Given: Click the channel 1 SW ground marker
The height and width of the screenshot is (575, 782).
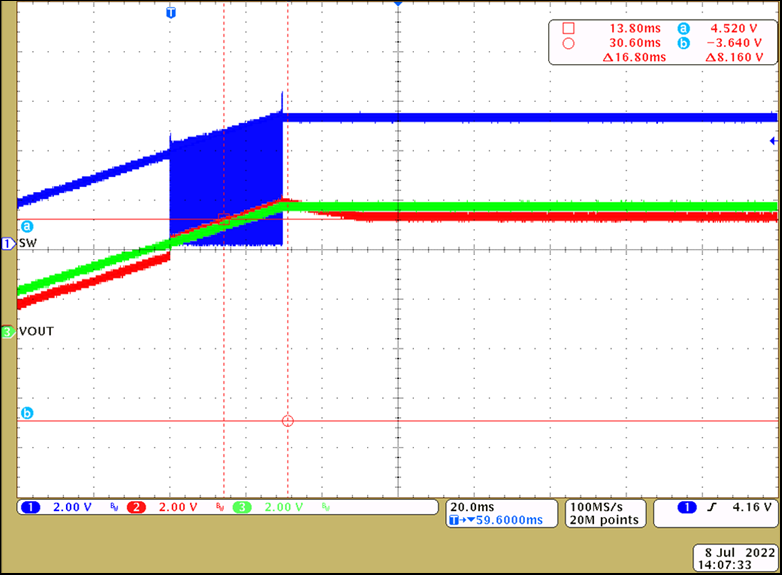Looking at the screenshot, I should (9, 244).
